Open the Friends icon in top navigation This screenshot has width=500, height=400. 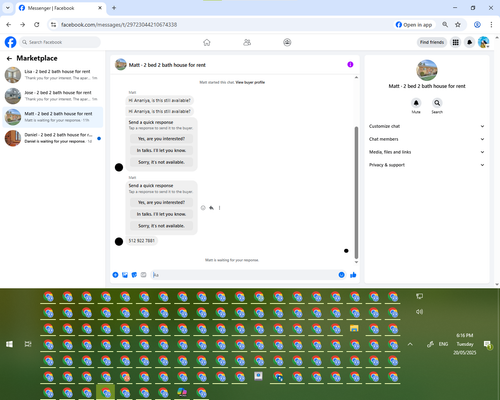[247, 42]
